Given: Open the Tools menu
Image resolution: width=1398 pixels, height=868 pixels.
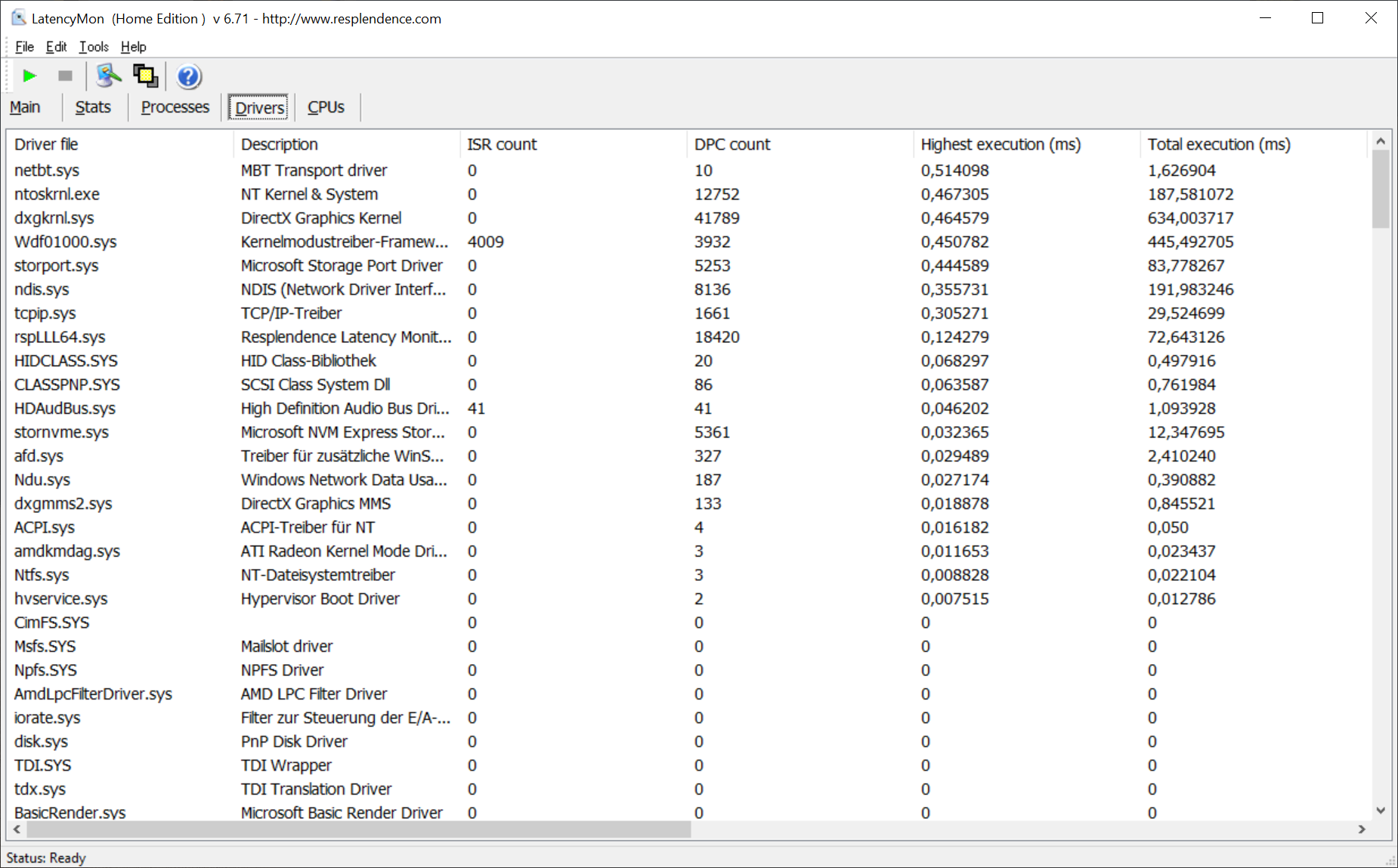Looking at the screenshot, I should pyautogui.click(x=94, y=47).
